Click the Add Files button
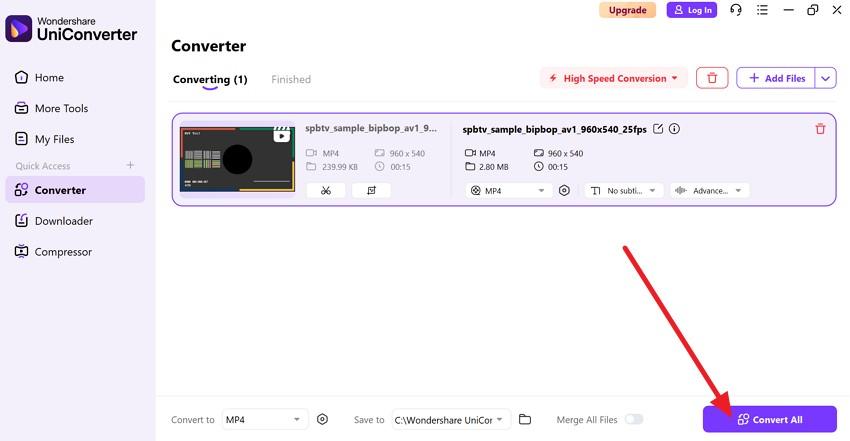This screenshot has height=441, width=850. (x=776, y=79)
